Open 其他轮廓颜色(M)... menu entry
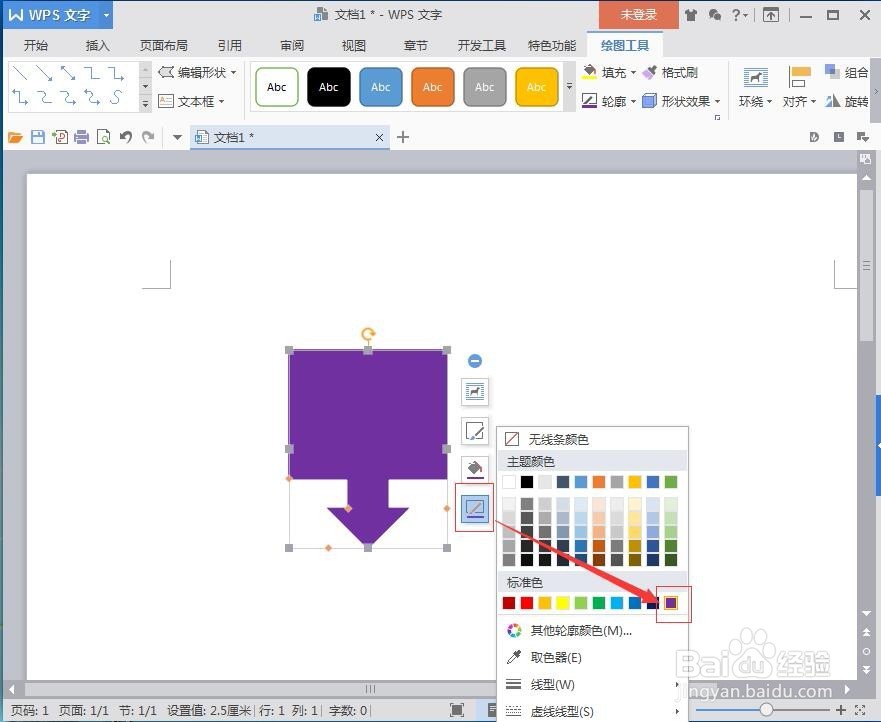 [593, 630]
